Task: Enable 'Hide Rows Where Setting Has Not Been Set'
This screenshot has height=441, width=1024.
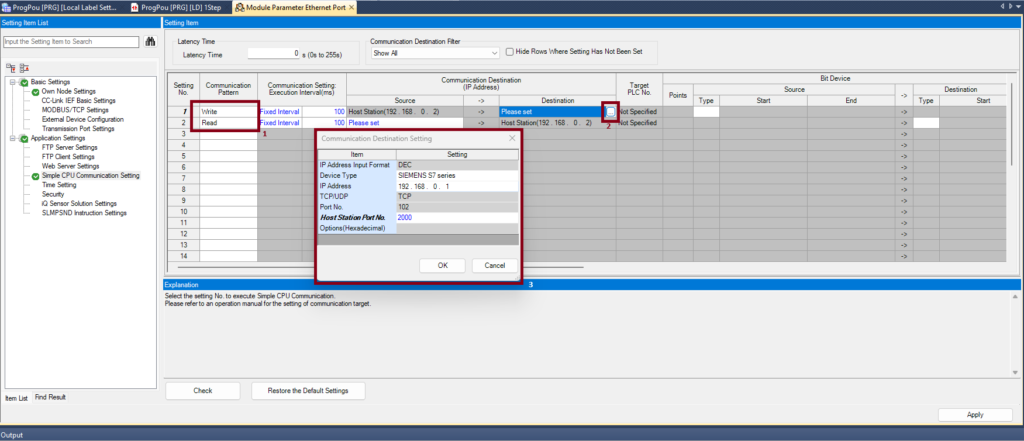Action: [x=510, y=51]
